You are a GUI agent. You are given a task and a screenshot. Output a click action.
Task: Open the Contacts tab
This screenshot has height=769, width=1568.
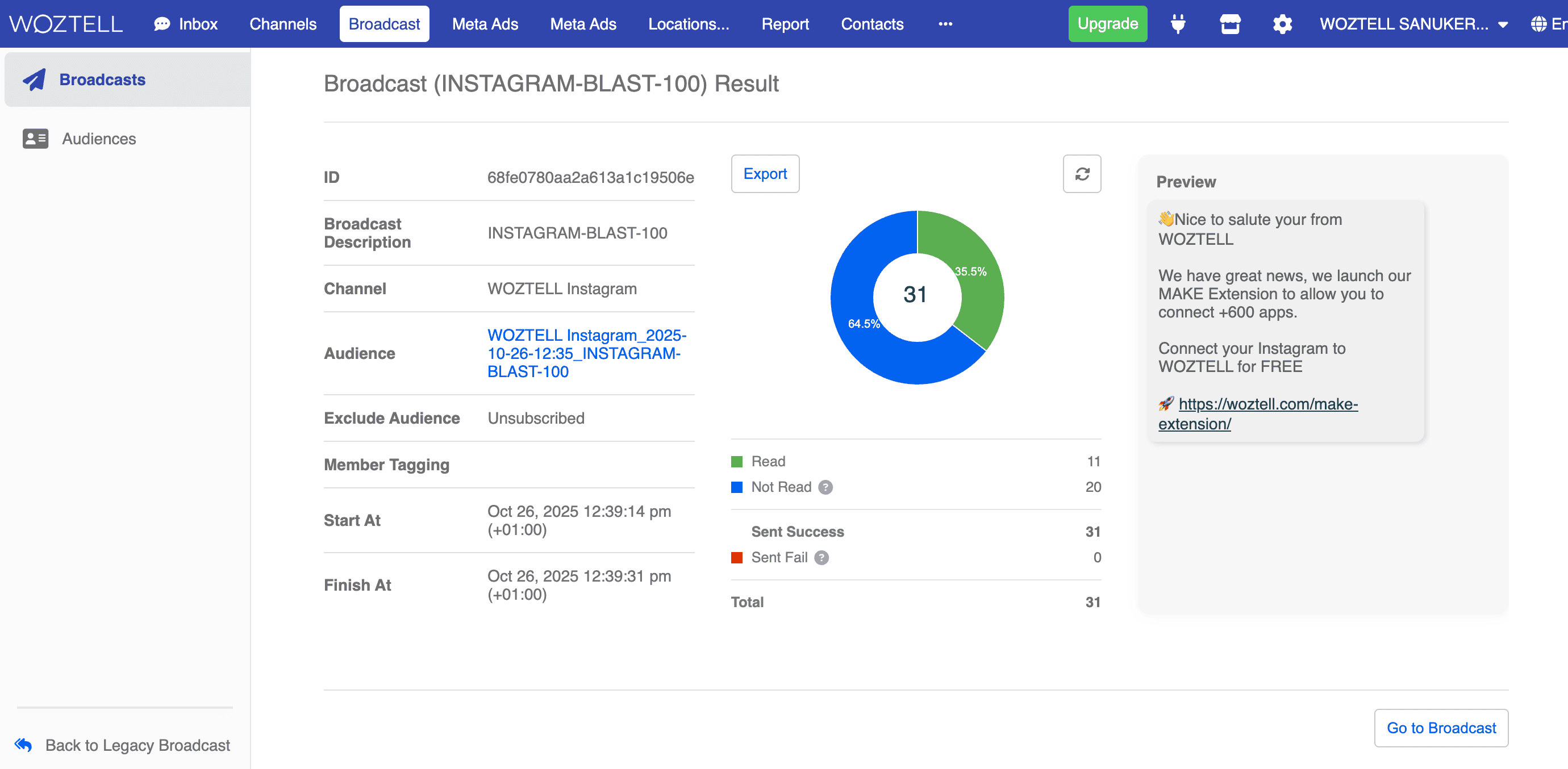871,24
